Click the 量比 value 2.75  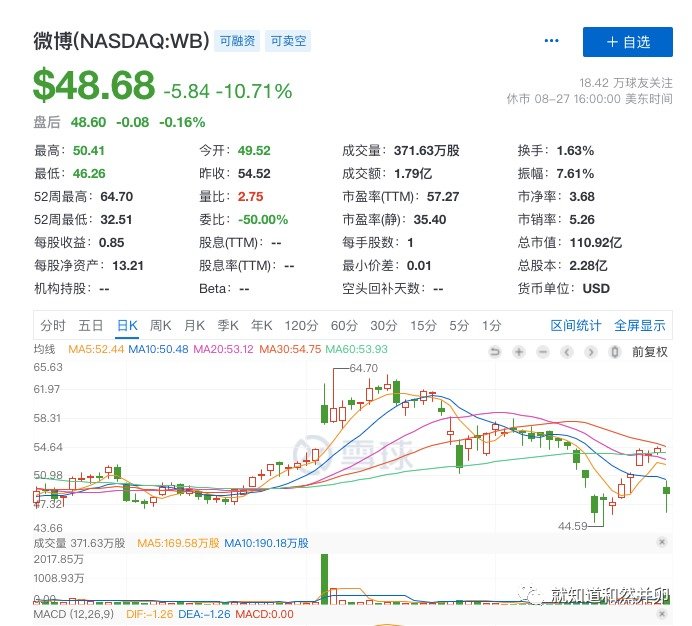tap(250, 196)
